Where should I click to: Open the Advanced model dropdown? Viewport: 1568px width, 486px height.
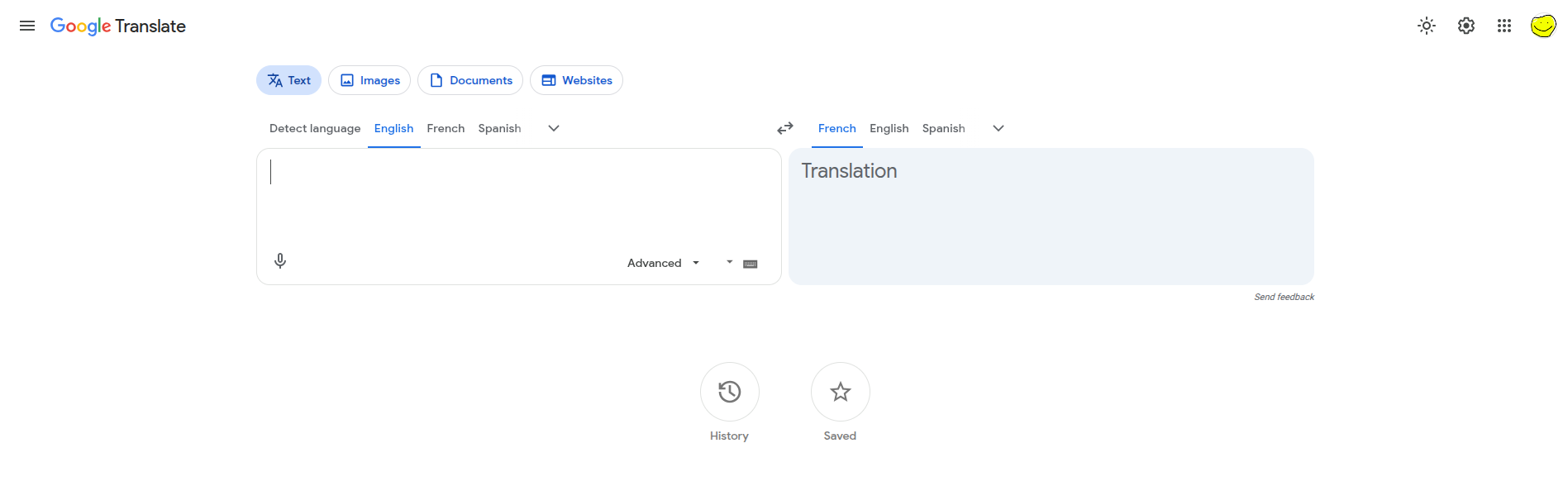[664, 263]
